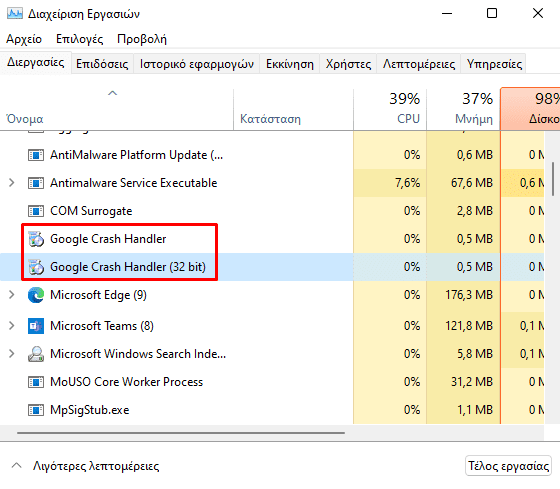Open the Προβολή menu

142,39
